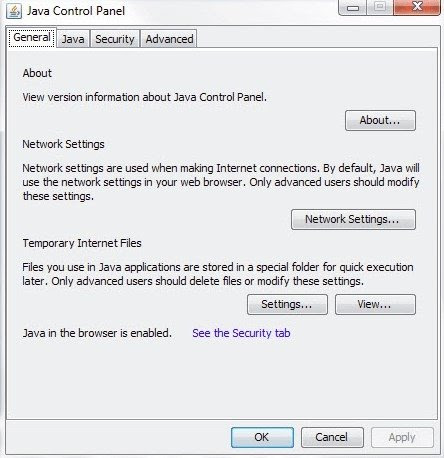Minimize the Java Control Panel window
Image resolution: width=444 pixels, height=458 pixels.
pos(353,7)
